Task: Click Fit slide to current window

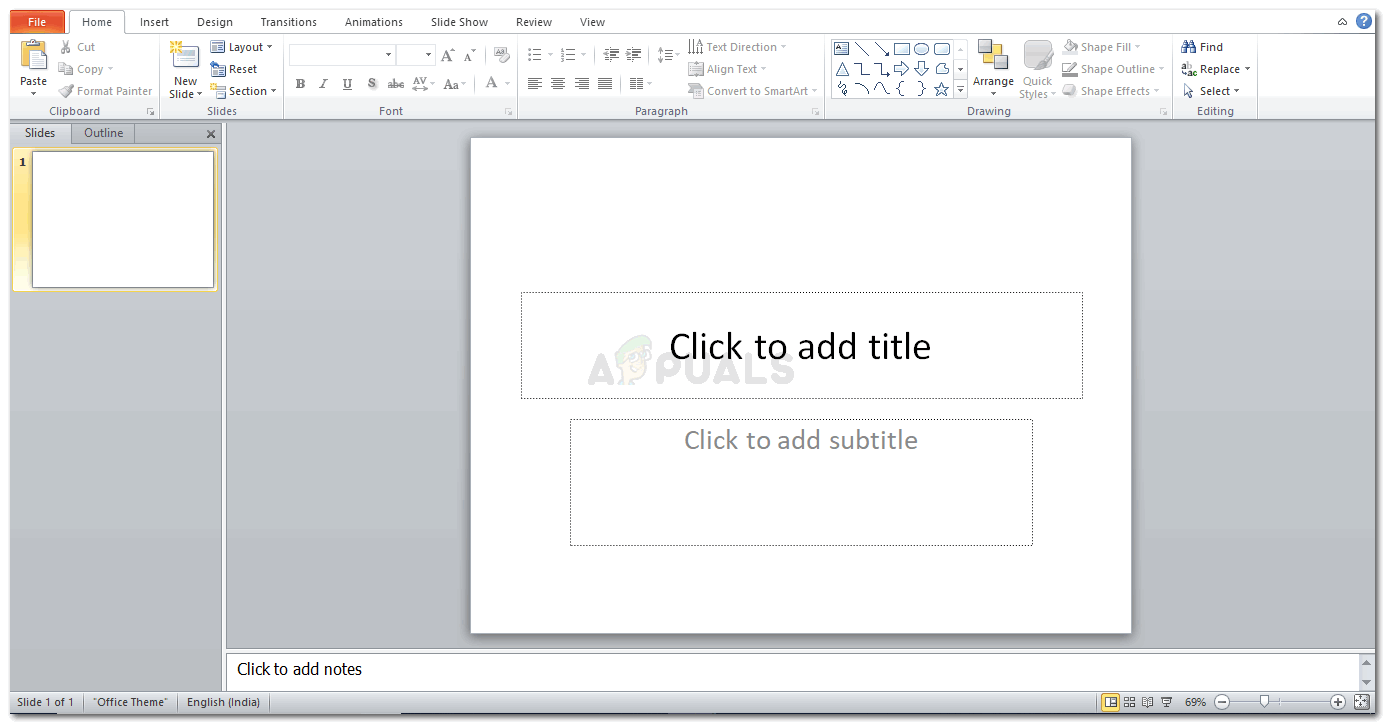Action: [1361, 702]
